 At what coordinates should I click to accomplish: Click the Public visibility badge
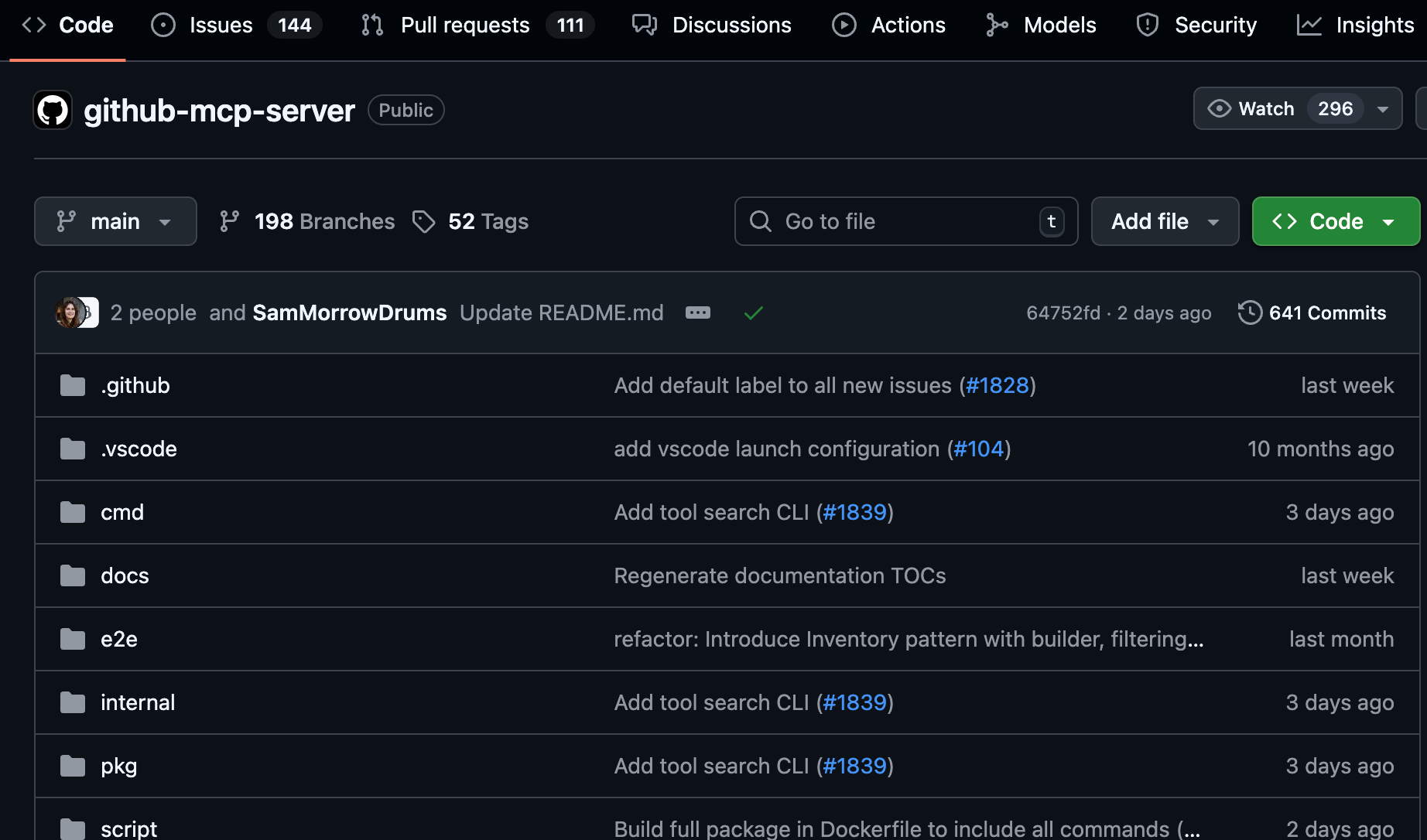pyautogui.click(x=406, y=110)
